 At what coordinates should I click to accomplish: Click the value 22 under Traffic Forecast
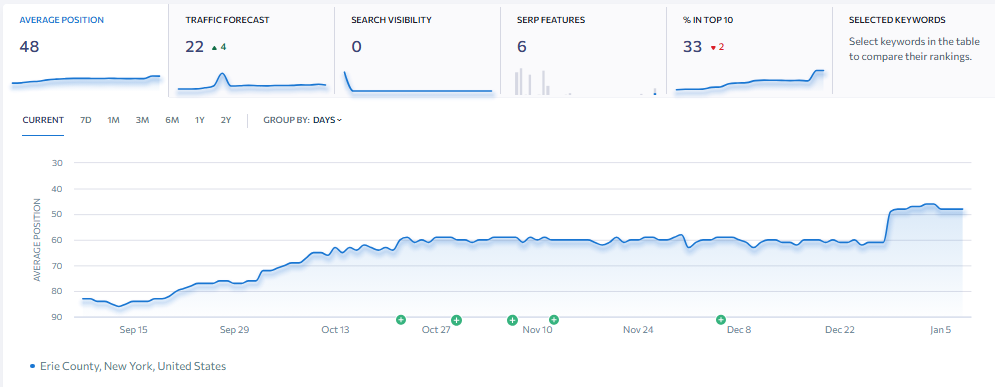click(194, 46)
